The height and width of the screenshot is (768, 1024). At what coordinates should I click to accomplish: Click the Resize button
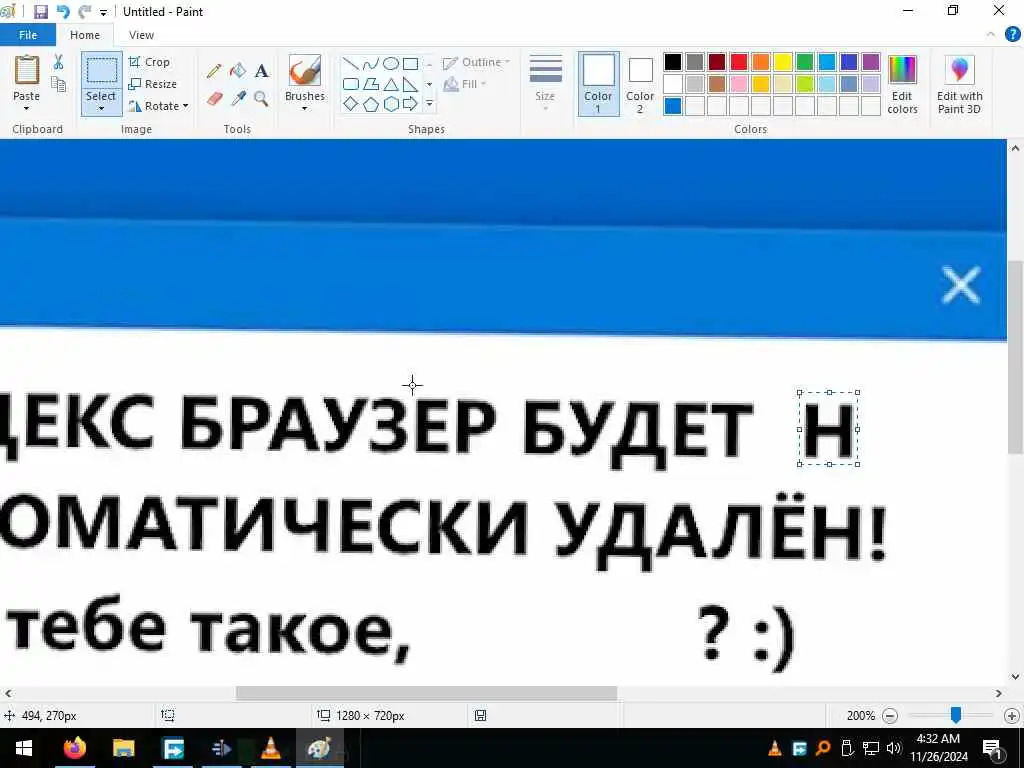(x=153, y=84)
